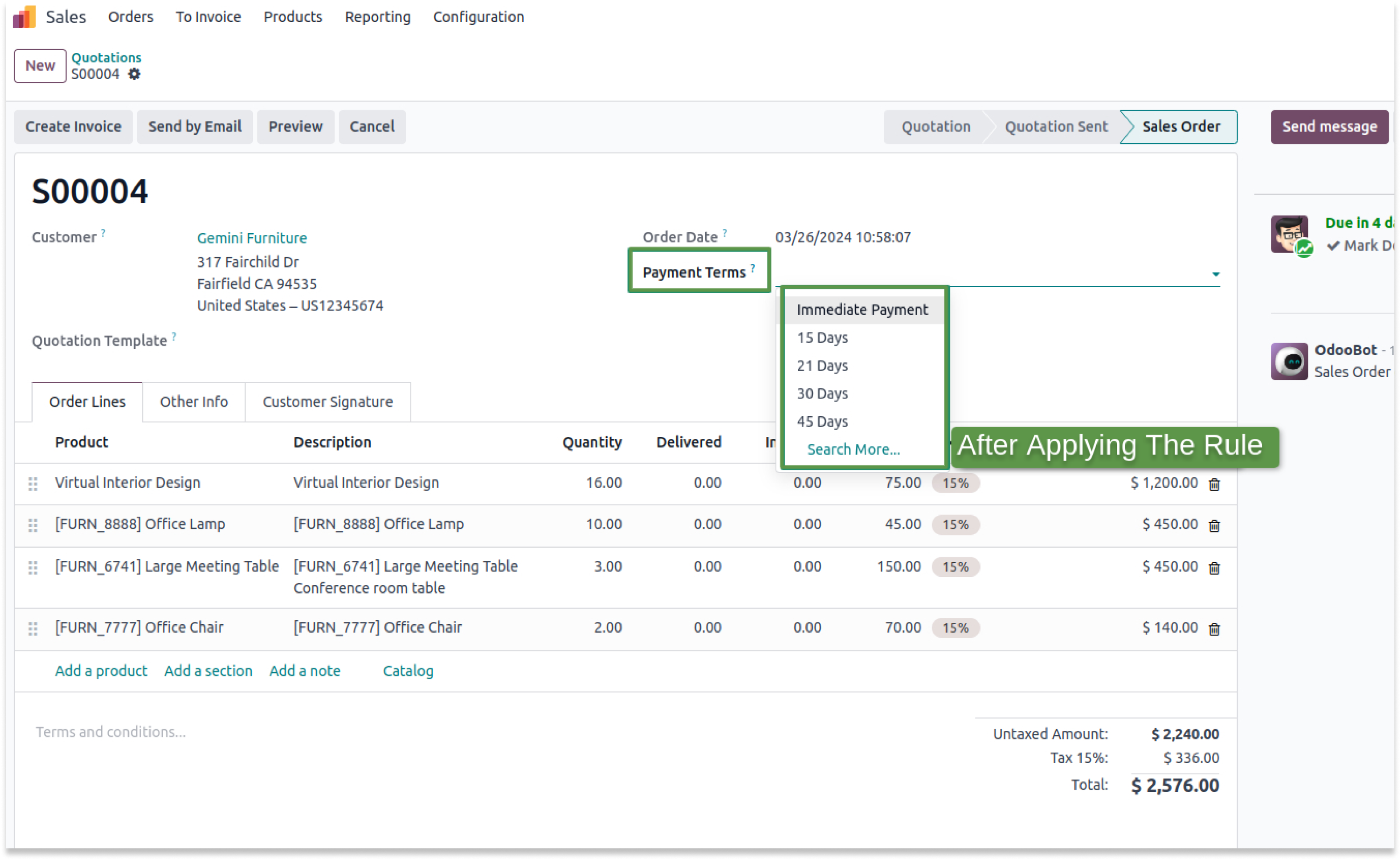Open the gear actions menu beside S00004
Viewport: 1400px width, 860px height.
point(134,74)
